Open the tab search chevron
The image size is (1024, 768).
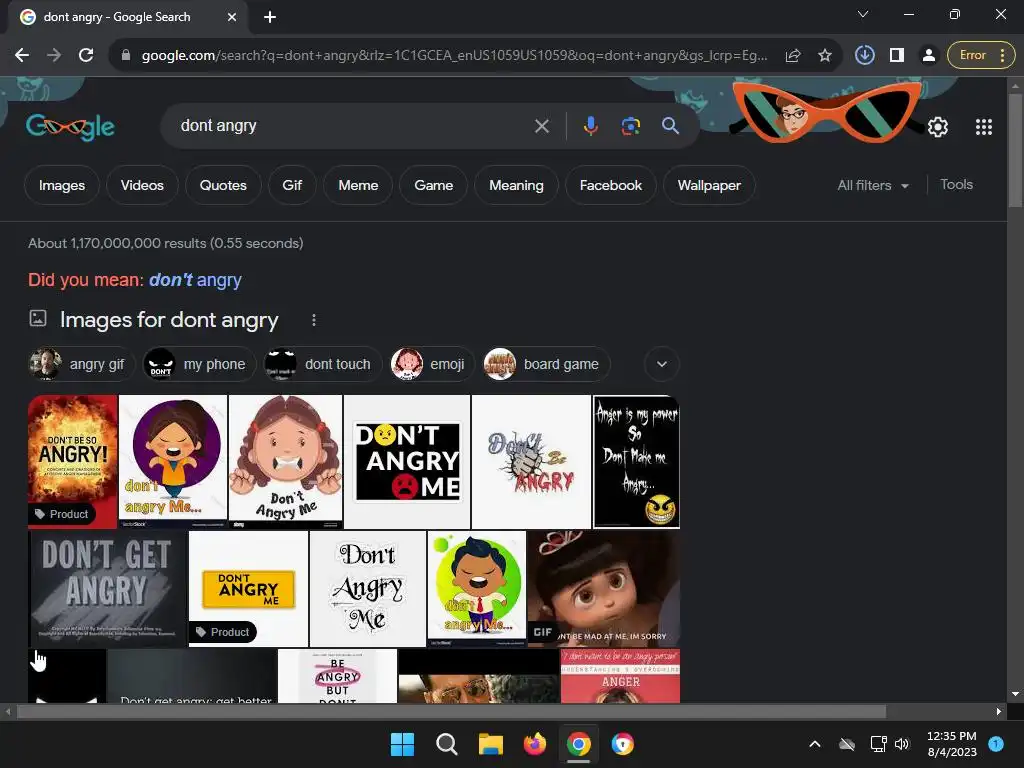pyautogui.click(x=863, y=14)
